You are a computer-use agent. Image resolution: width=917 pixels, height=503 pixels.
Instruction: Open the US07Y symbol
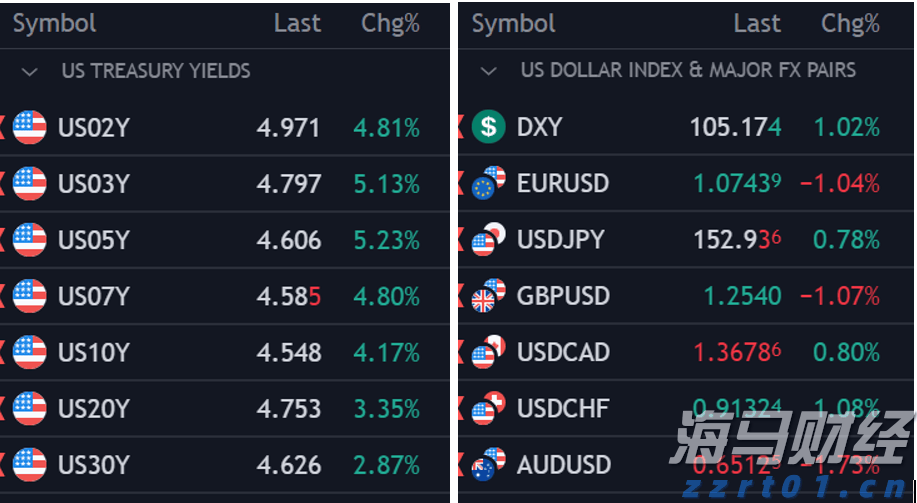(x=94, y=296)
